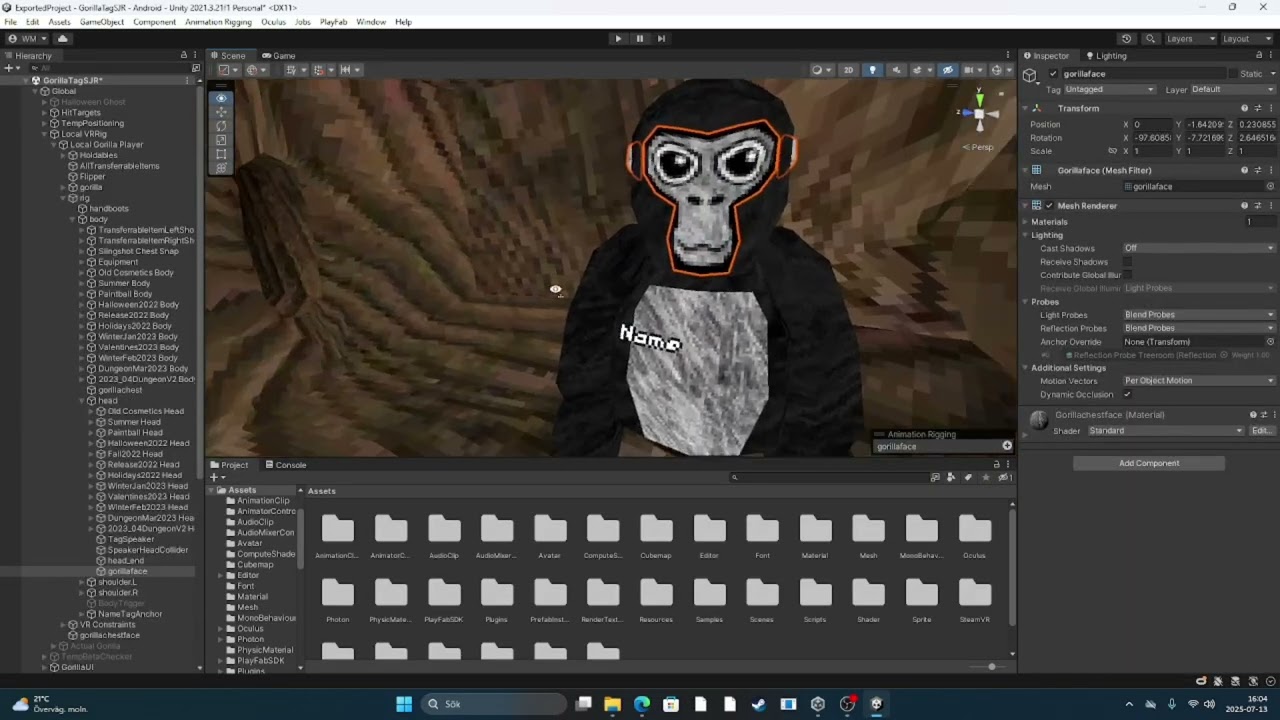Click the material Edit... button
1280x720 pixels.
click(x=1262, y=431)
